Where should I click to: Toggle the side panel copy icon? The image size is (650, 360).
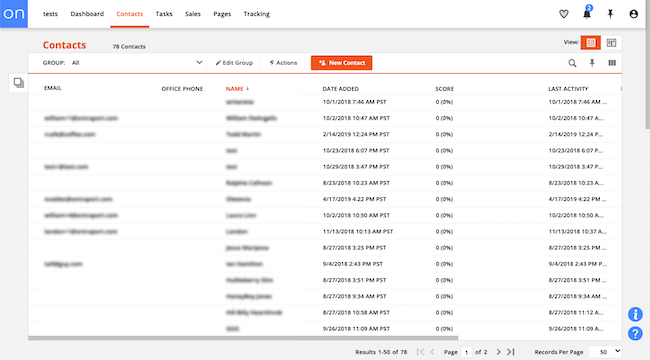[19, 83]
